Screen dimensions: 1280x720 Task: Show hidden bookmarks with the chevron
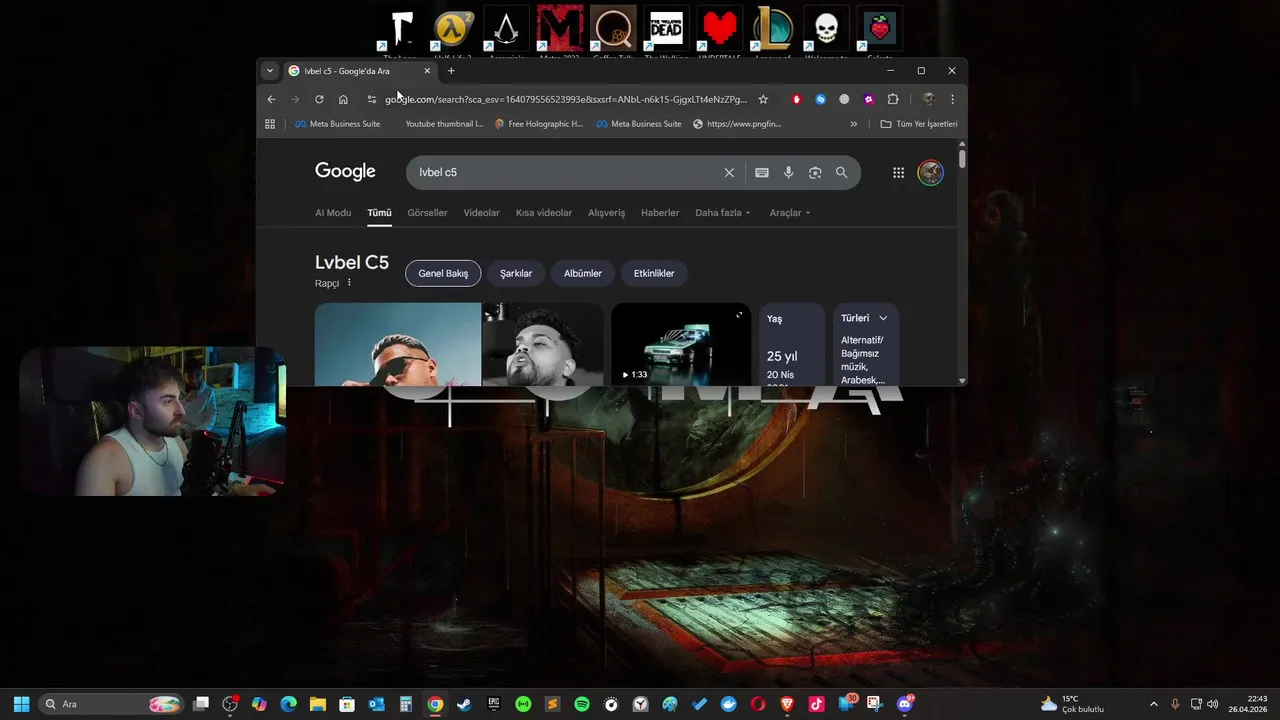(x=853, y=124)
